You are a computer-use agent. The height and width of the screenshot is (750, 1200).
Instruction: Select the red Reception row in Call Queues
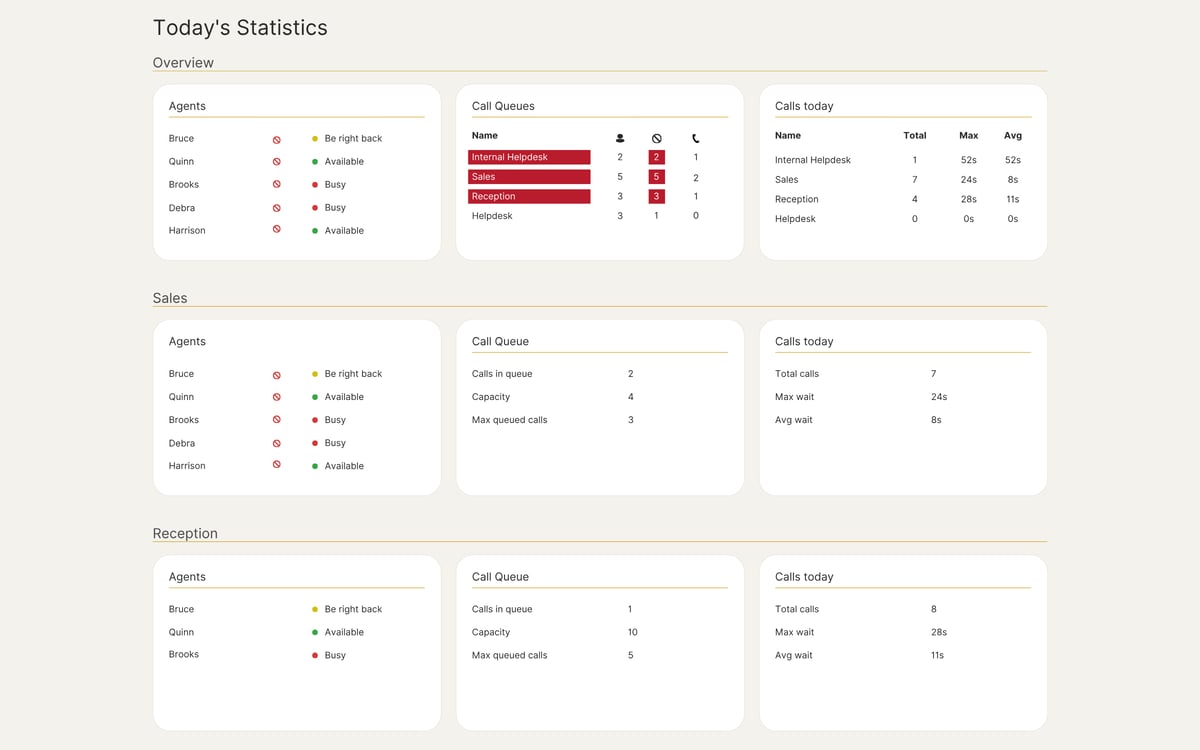click(529, 196)
